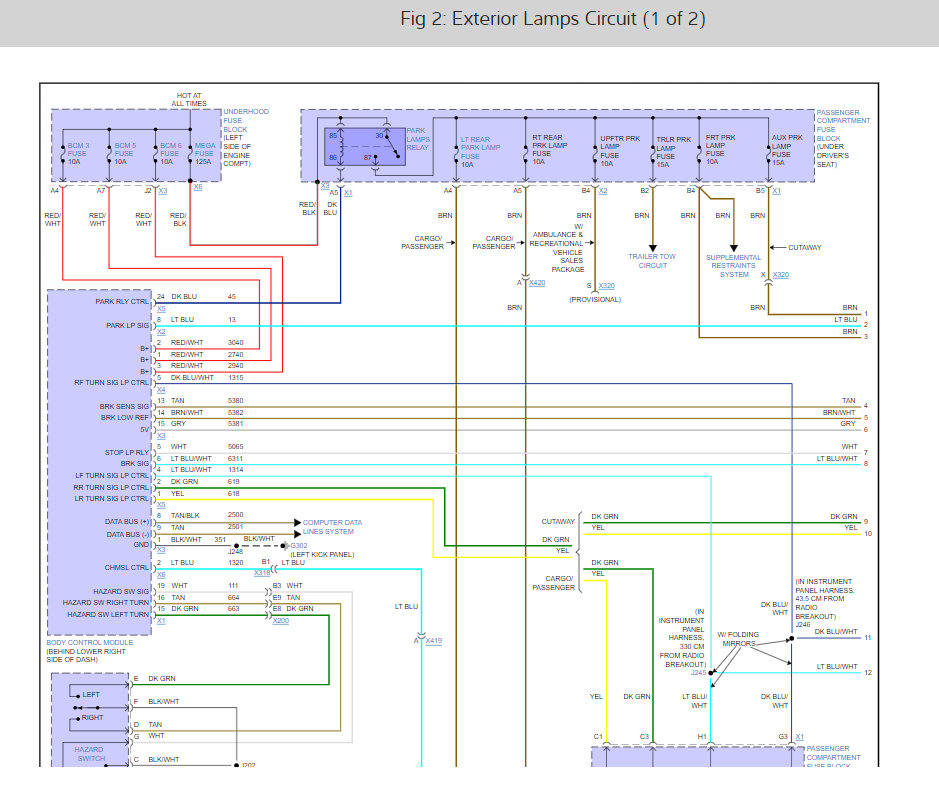Click the Body Control Module label
Viewport: 939px width, 794px height.
pyautogui.click(x=90, y=651)
